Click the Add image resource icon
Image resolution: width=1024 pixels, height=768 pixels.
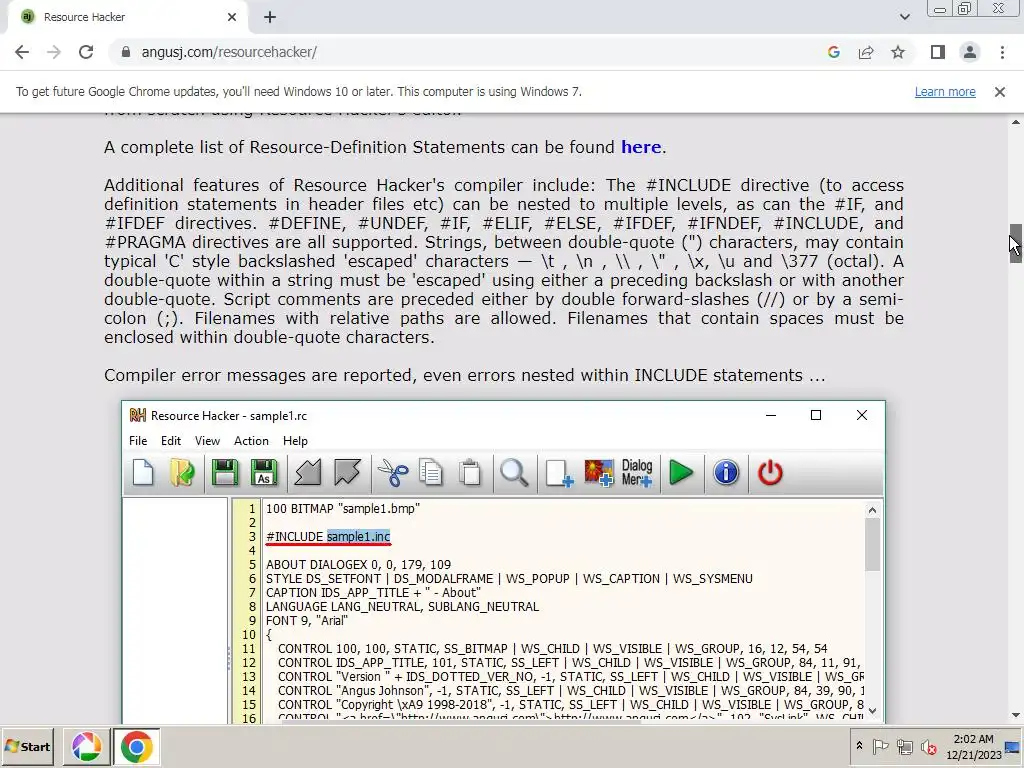click(x=598, y=472)
